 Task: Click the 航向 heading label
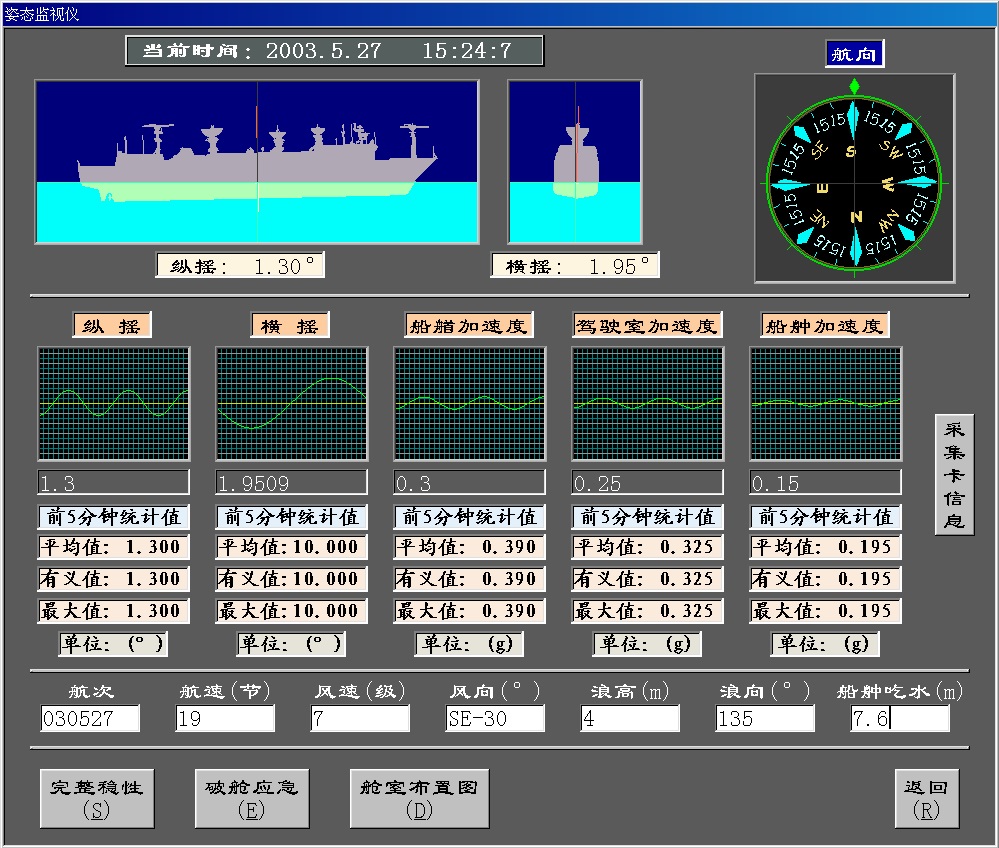click(854, 55)
